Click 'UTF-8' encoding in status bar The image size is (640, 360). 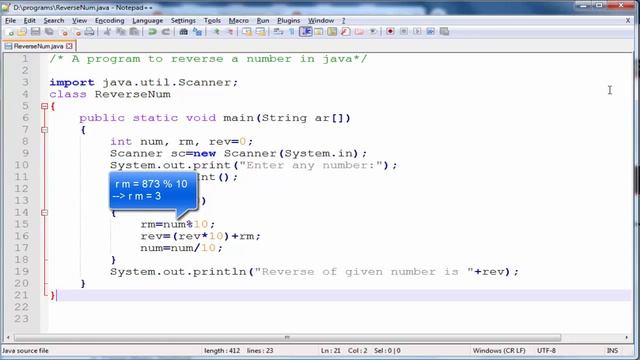pos(546,351)
